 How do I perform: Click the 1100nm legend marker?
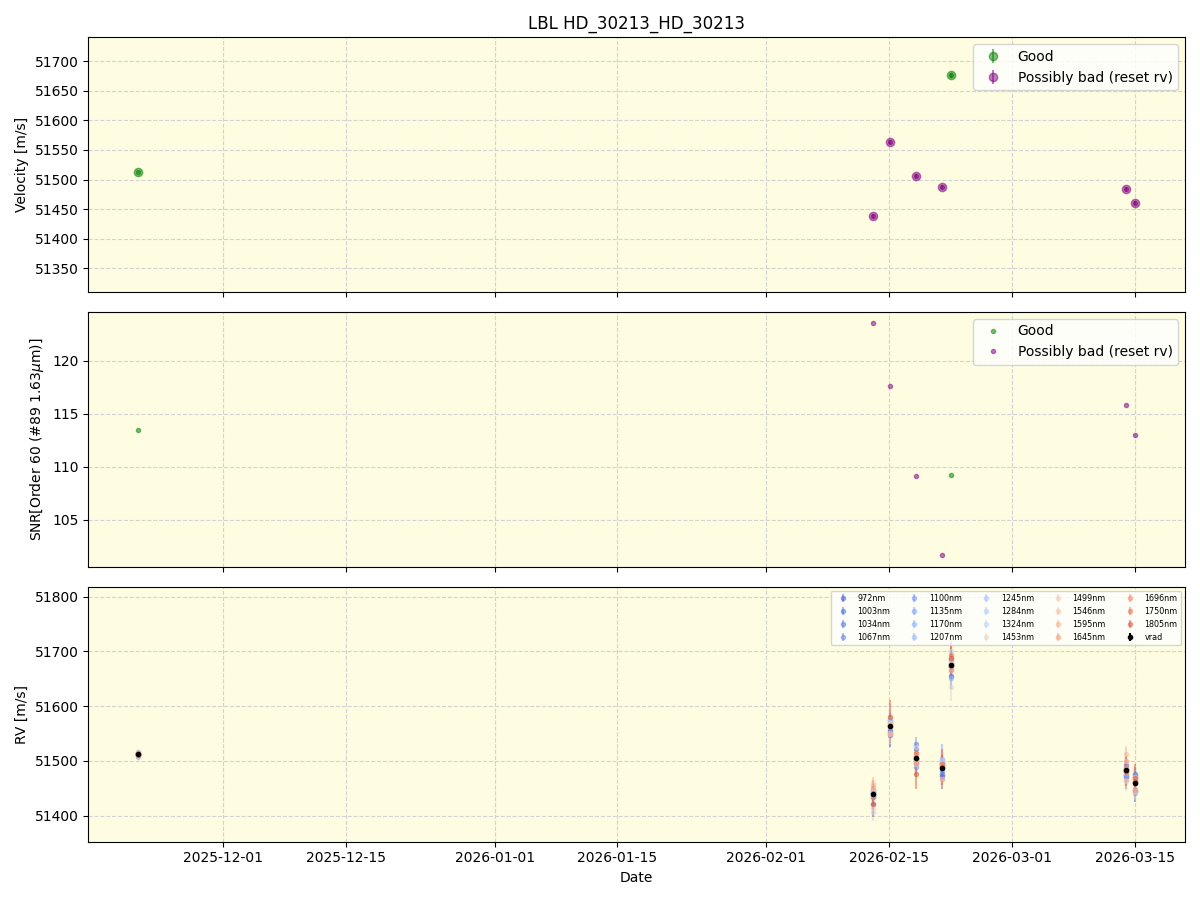pyautogui.click(x=914, y=598)
